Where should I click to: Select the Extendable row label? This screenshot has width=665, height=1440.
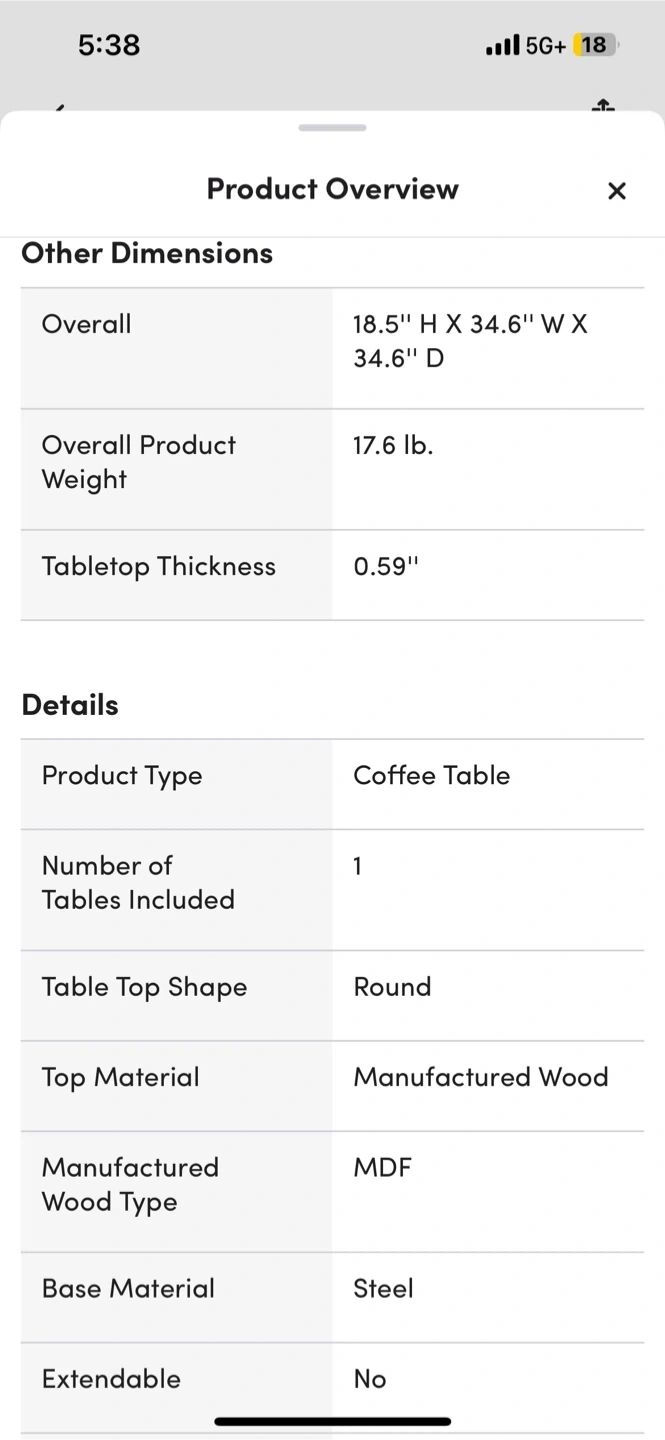tap(111, 1379)
